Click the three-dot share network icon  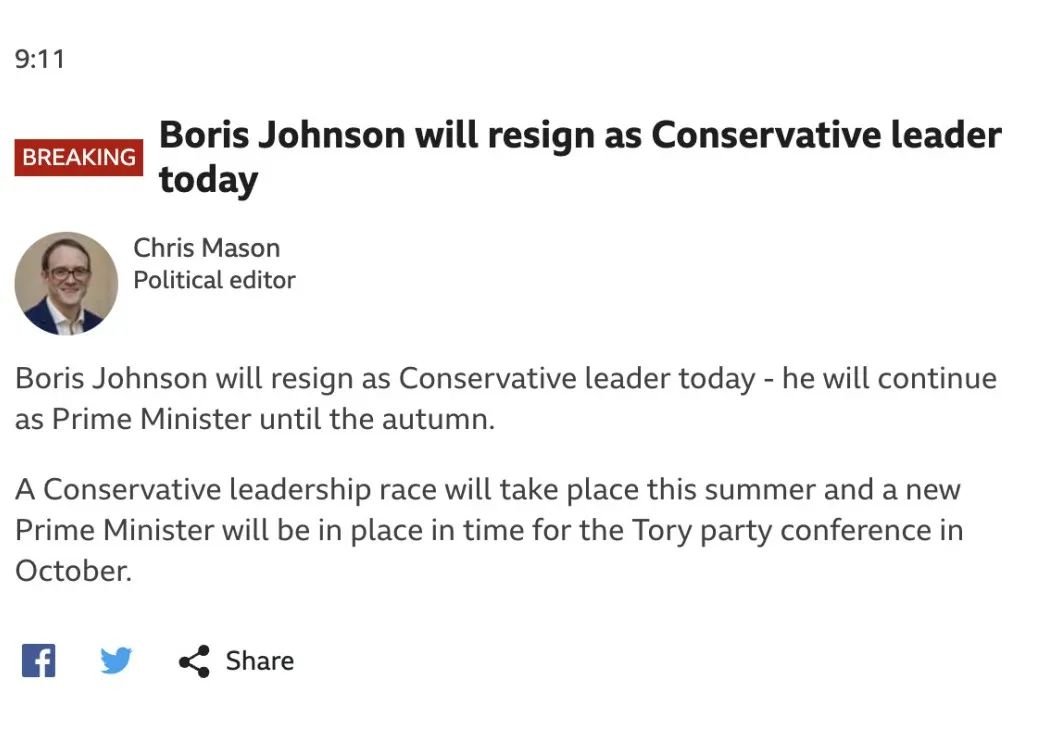click(194, 662)
